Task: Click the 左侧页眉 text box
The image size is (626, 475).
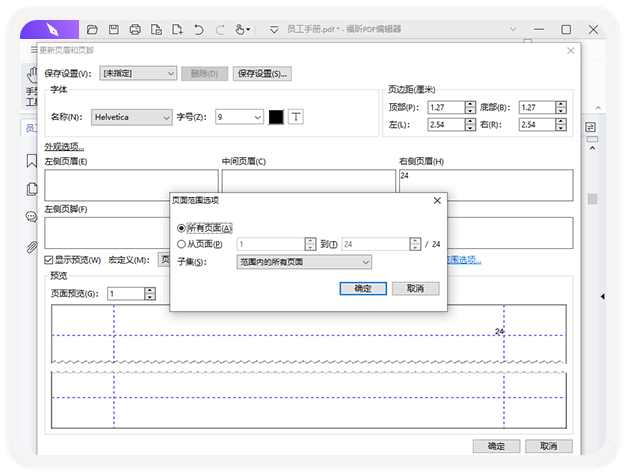Action: tap(131, 185)
